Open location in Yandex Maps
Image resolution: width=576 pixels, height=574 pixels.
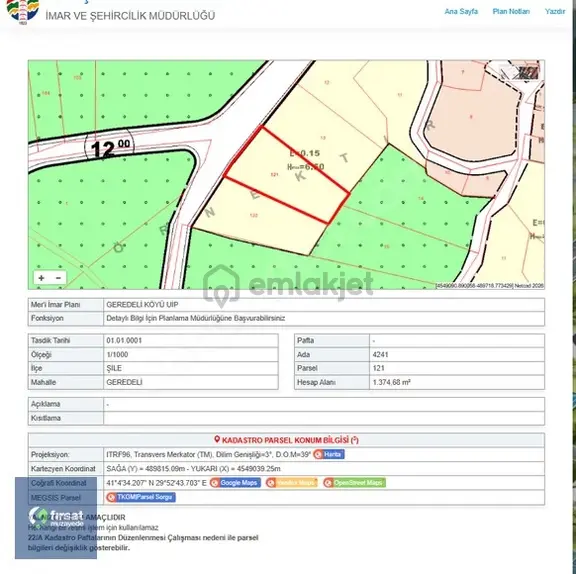292,483
